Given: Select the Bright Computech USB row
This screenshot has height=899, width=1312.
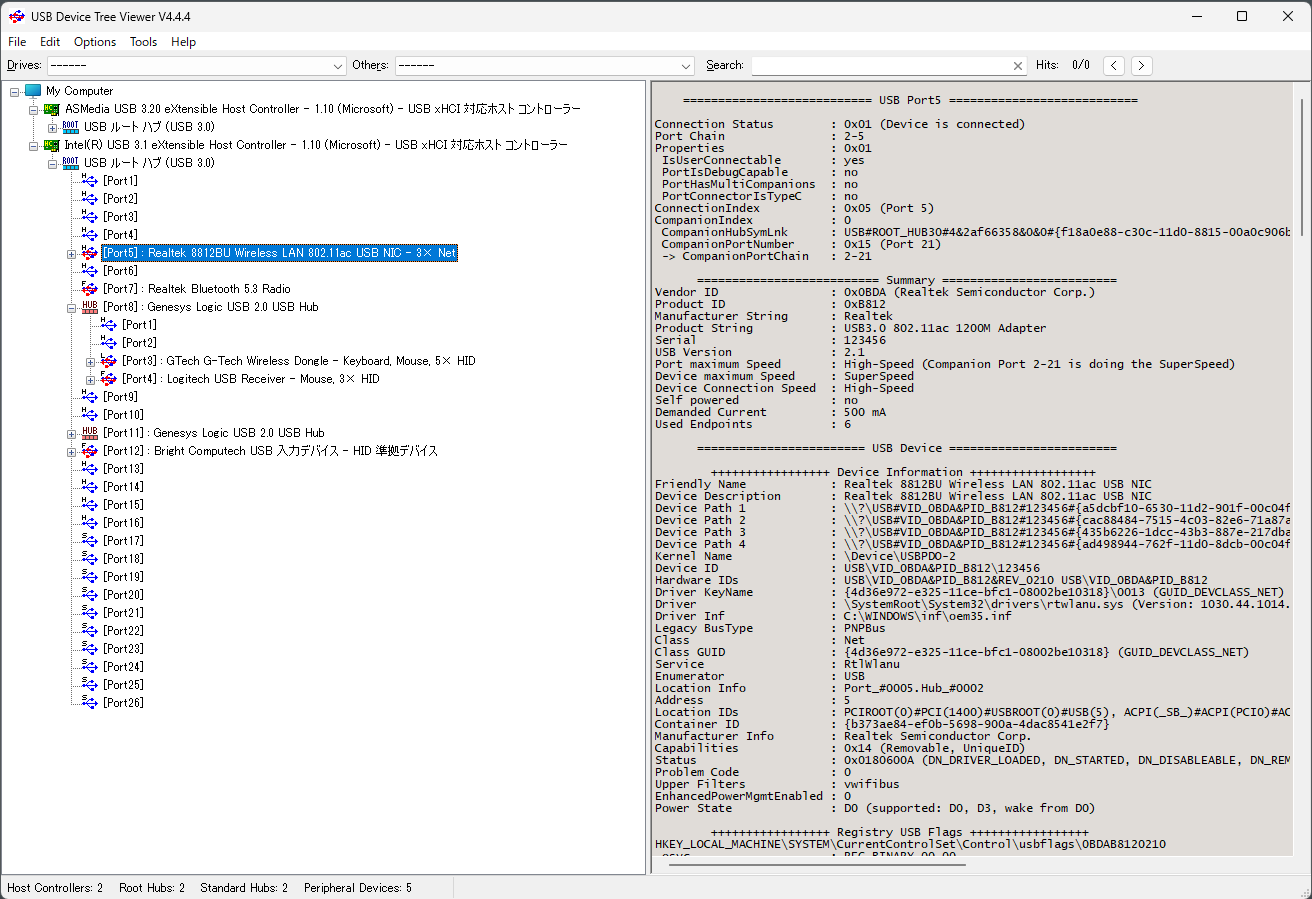Looking at the screenshot, I should pyautogui.click(x=271, y=451).
